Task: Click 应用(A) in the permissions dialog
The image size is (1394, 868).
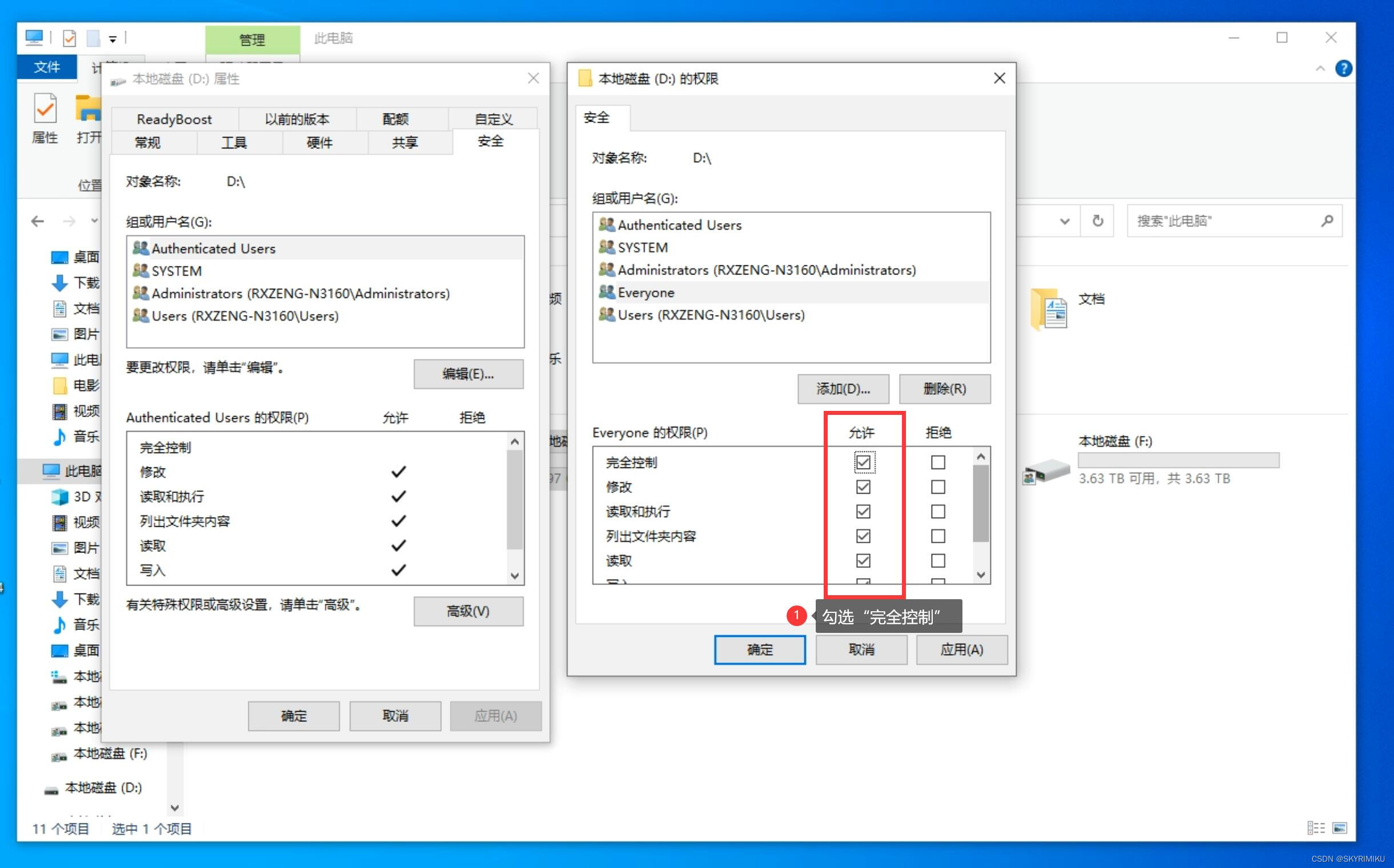Action: coord(962,650)
